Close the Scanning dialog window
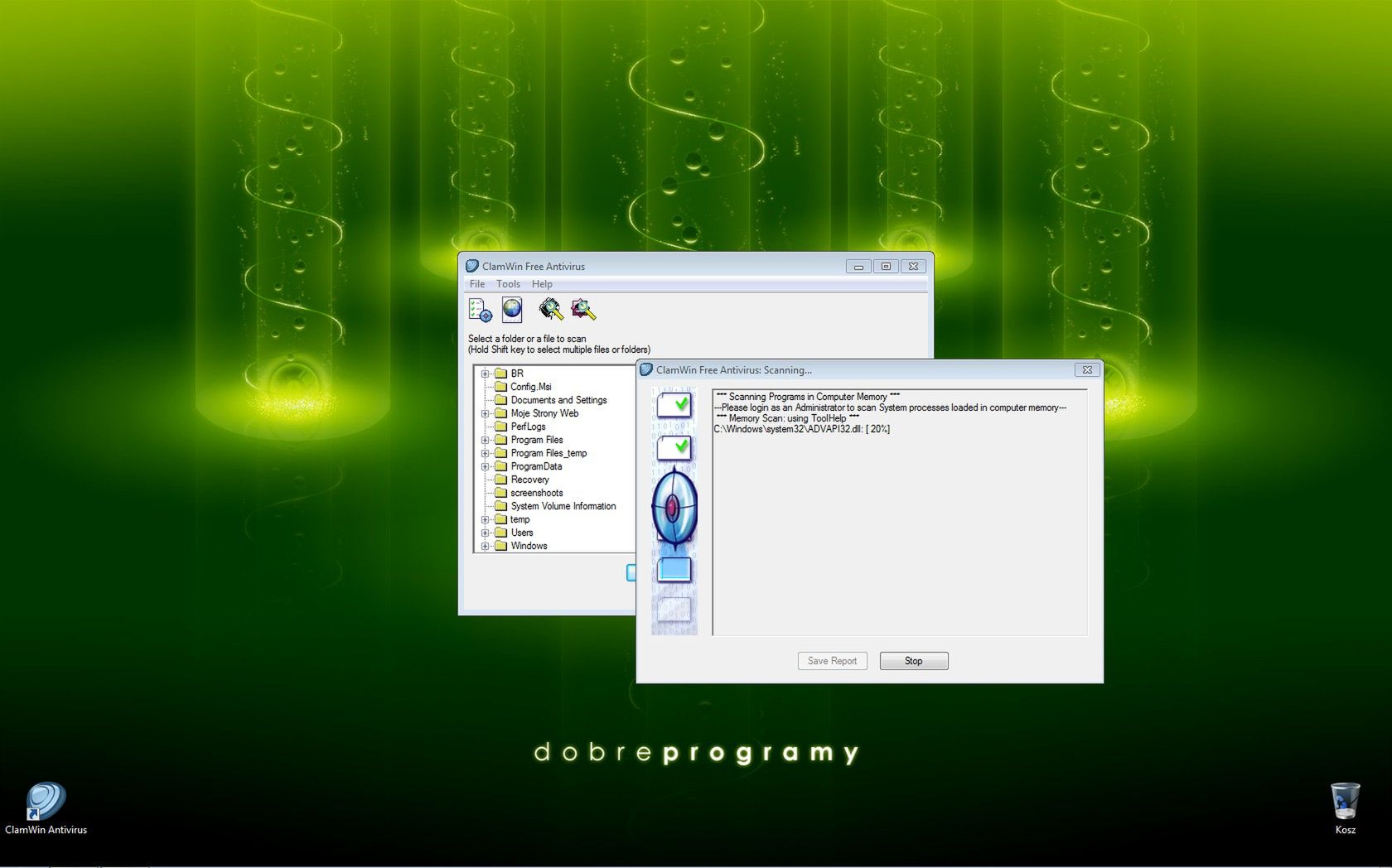The height and width of the screenshot is (868, 1392). [x=1087, y=369]
